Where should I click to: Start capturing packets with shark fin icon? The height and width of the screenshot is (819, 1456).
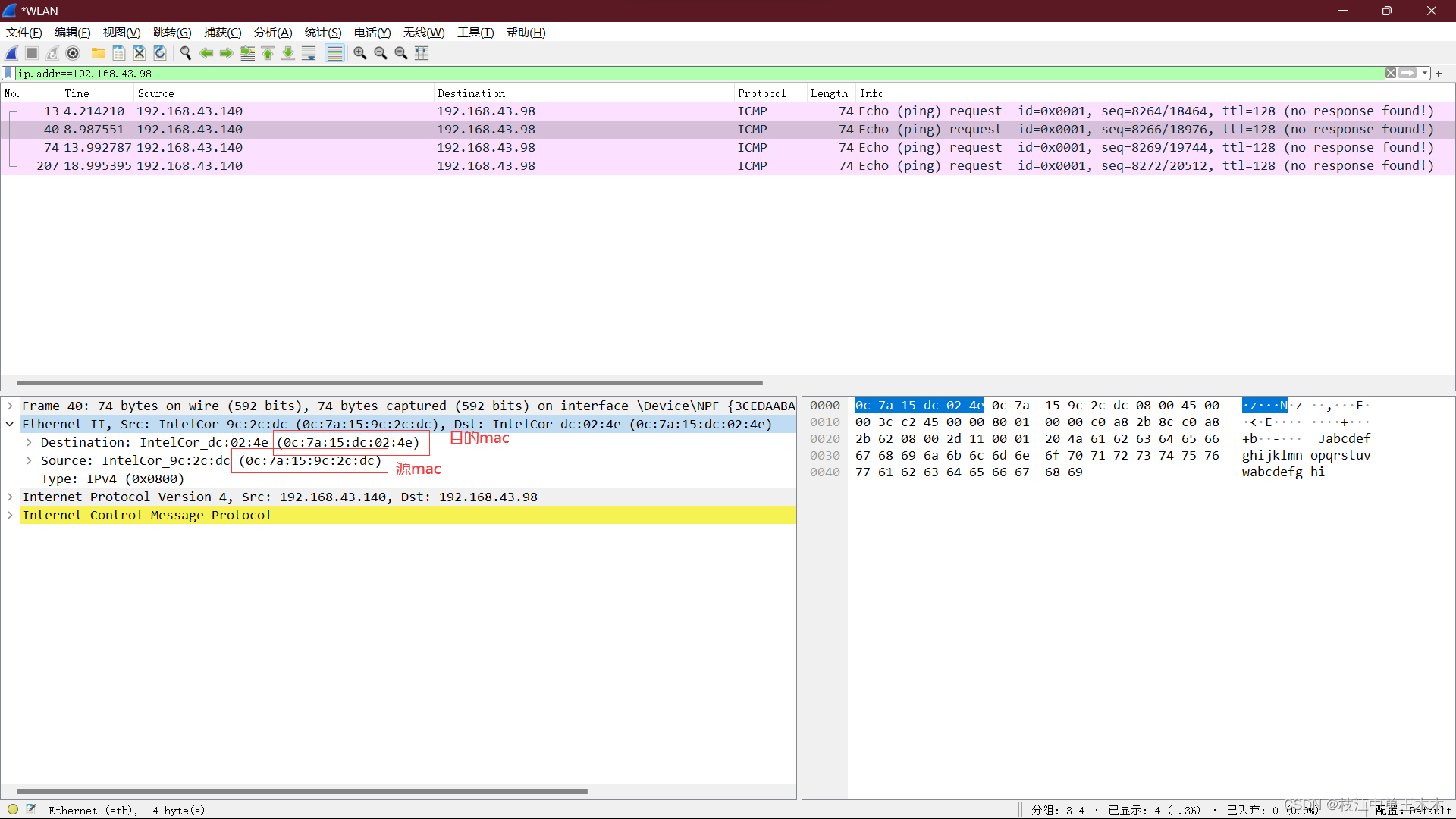pyautogui.click(x=11, y=53)
